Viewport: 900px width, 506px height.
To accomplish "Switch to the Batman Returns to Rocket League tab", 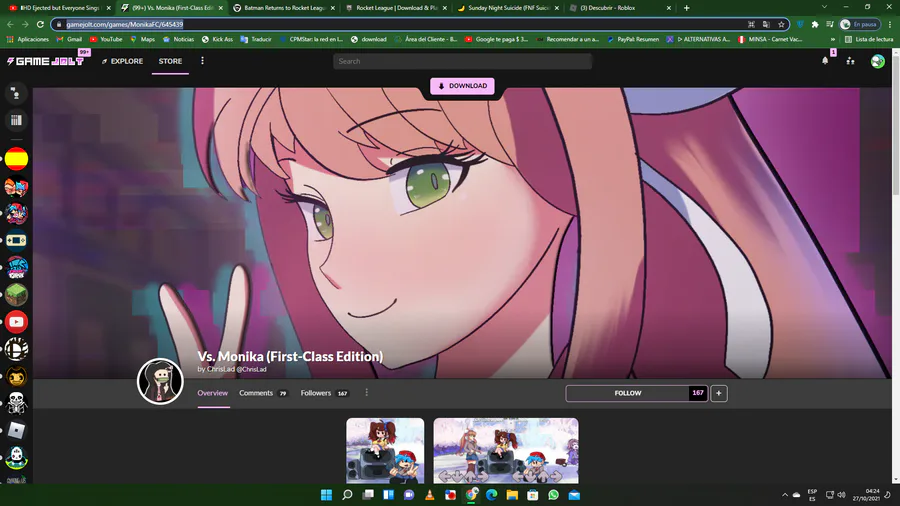I will pyautogui.click(x=285, y=8).
